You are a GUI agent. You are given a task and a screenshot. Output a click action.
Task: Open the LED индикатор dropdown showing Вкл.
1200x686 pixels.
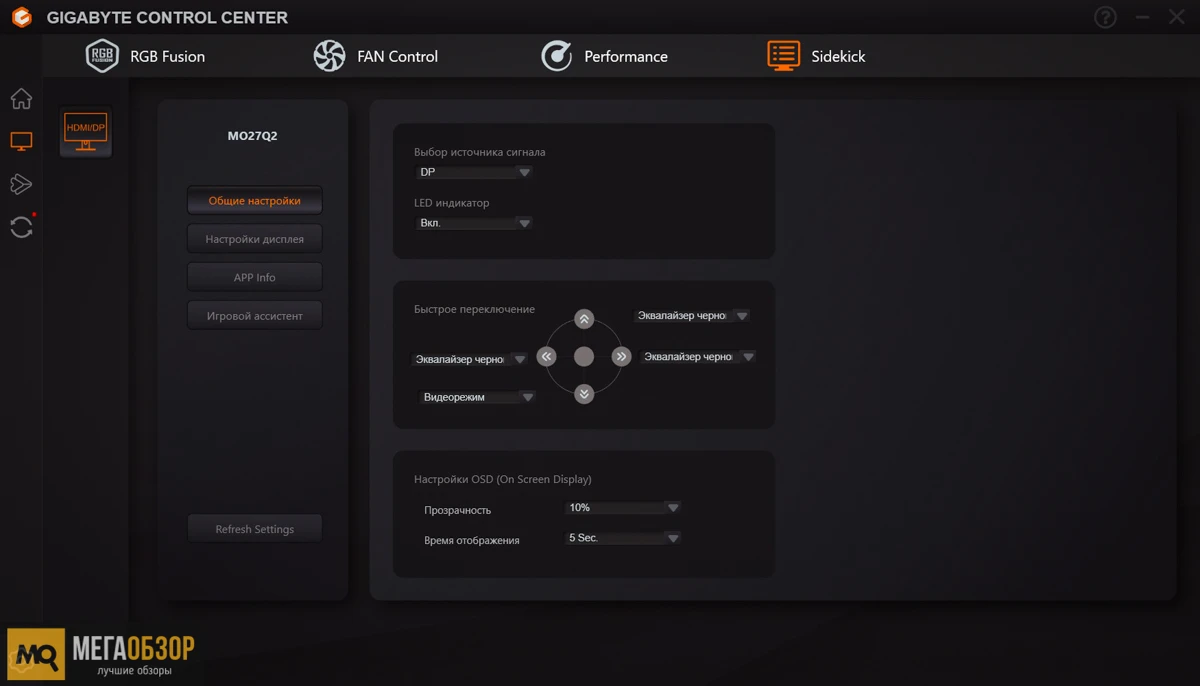click(x=473, y=223)
